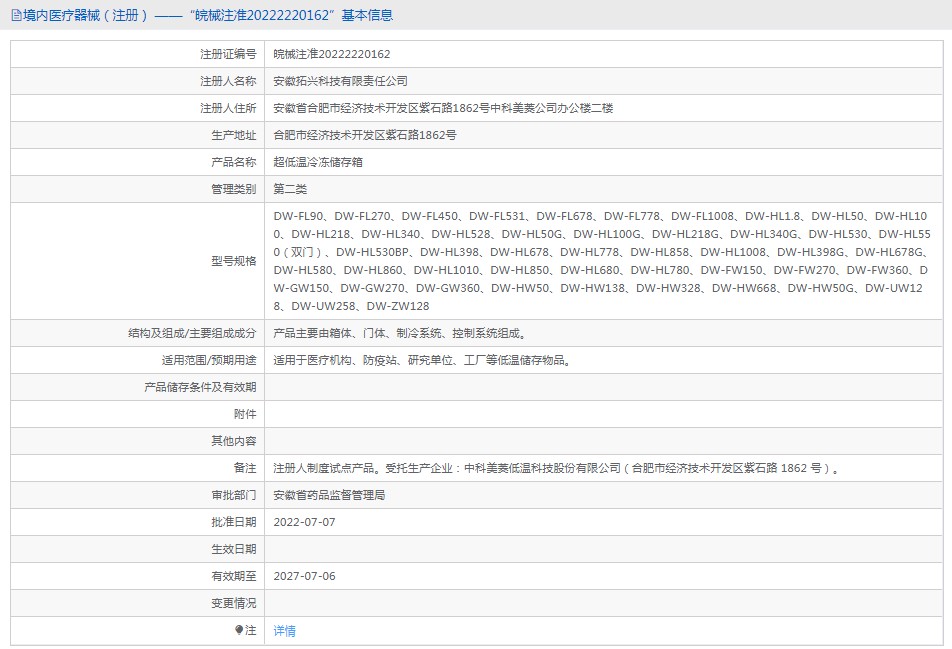Click the 注册人名称 label

pos(228,81)
